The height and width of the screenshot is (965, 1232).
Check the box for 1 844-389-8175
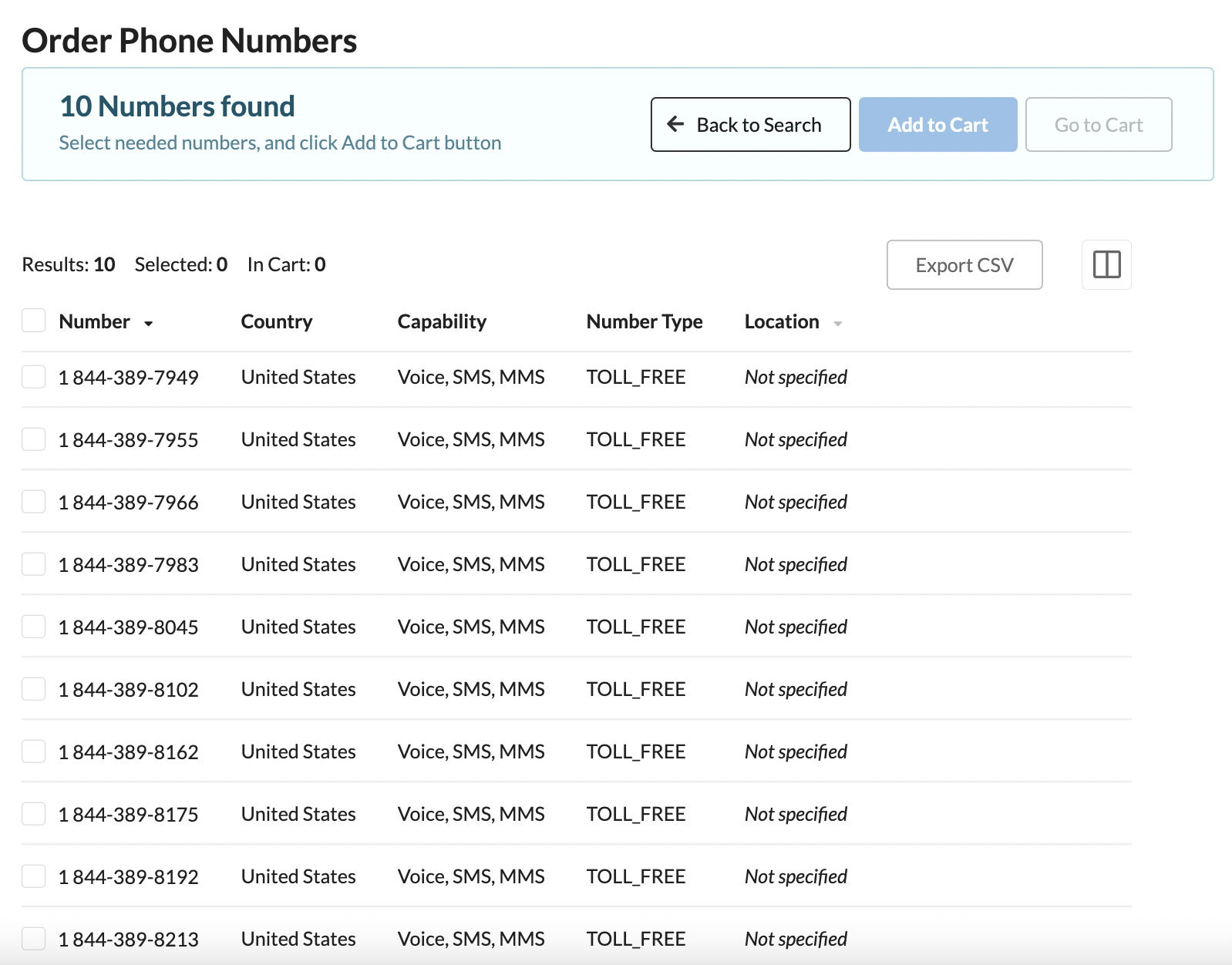(x=34, y=814)
